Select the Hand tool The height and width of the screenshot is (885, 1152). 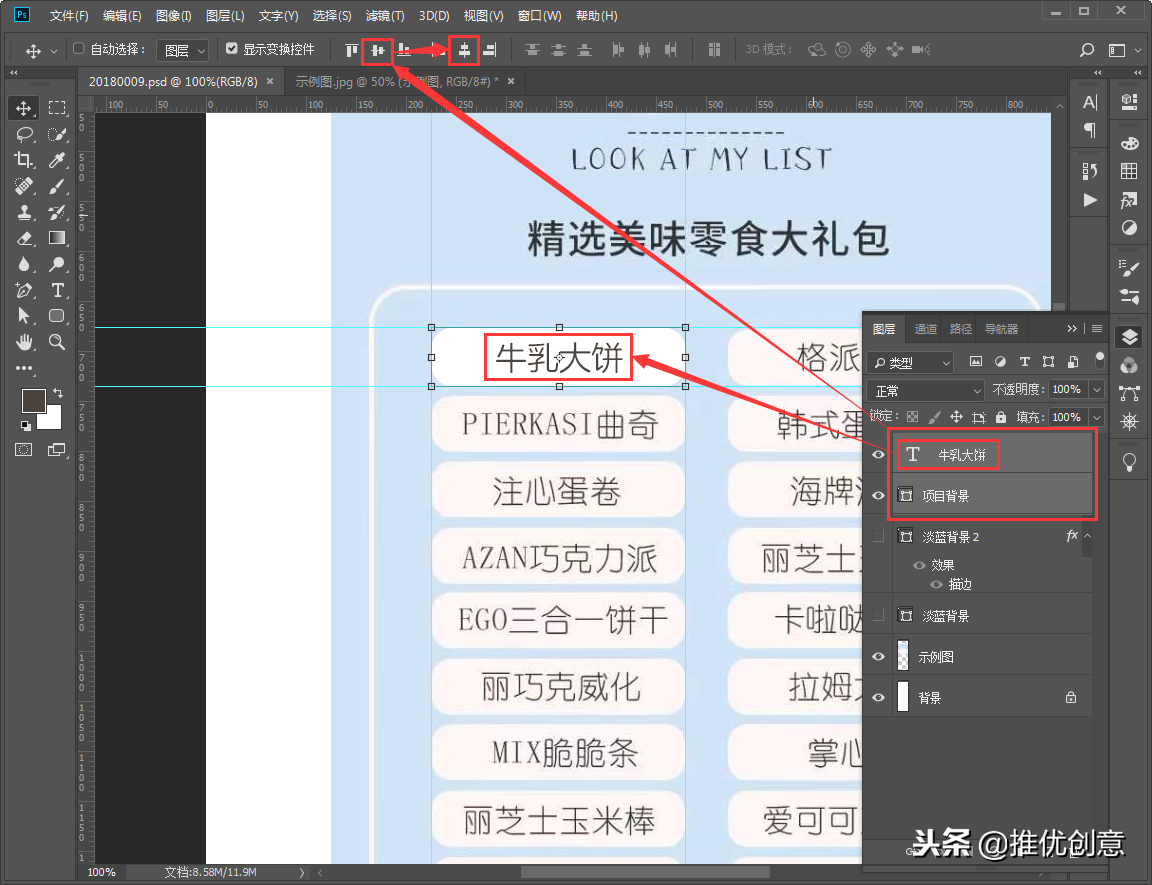[x=24, y=342]
